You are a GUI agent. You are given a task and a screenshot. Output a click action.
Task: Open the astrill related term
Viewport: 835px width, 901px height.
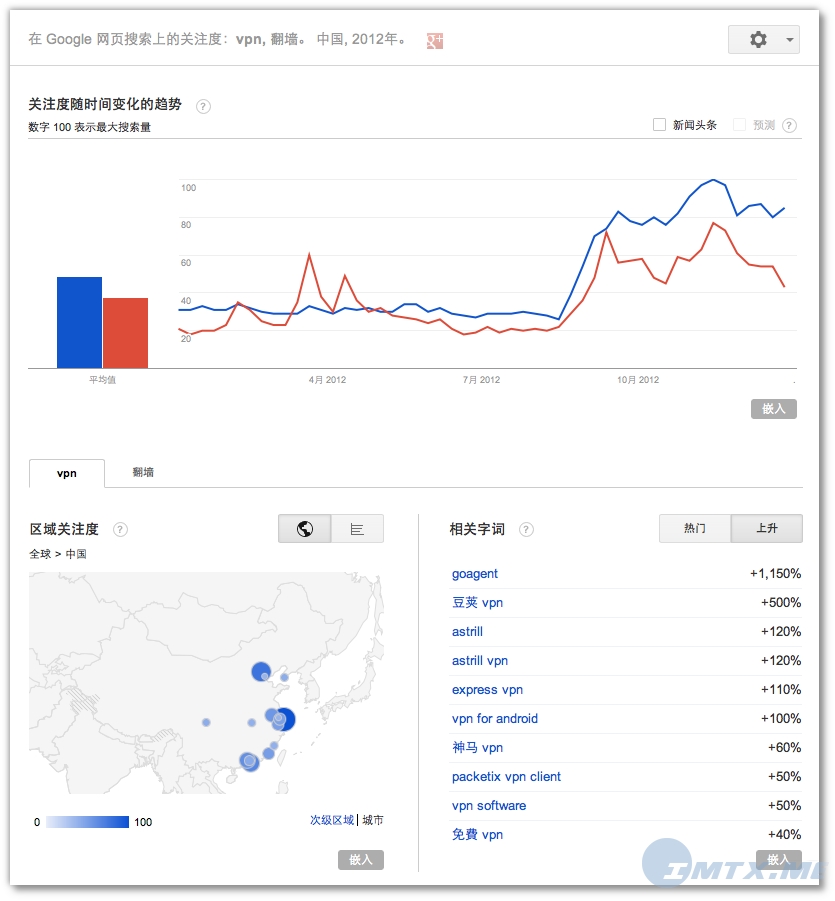467,632
